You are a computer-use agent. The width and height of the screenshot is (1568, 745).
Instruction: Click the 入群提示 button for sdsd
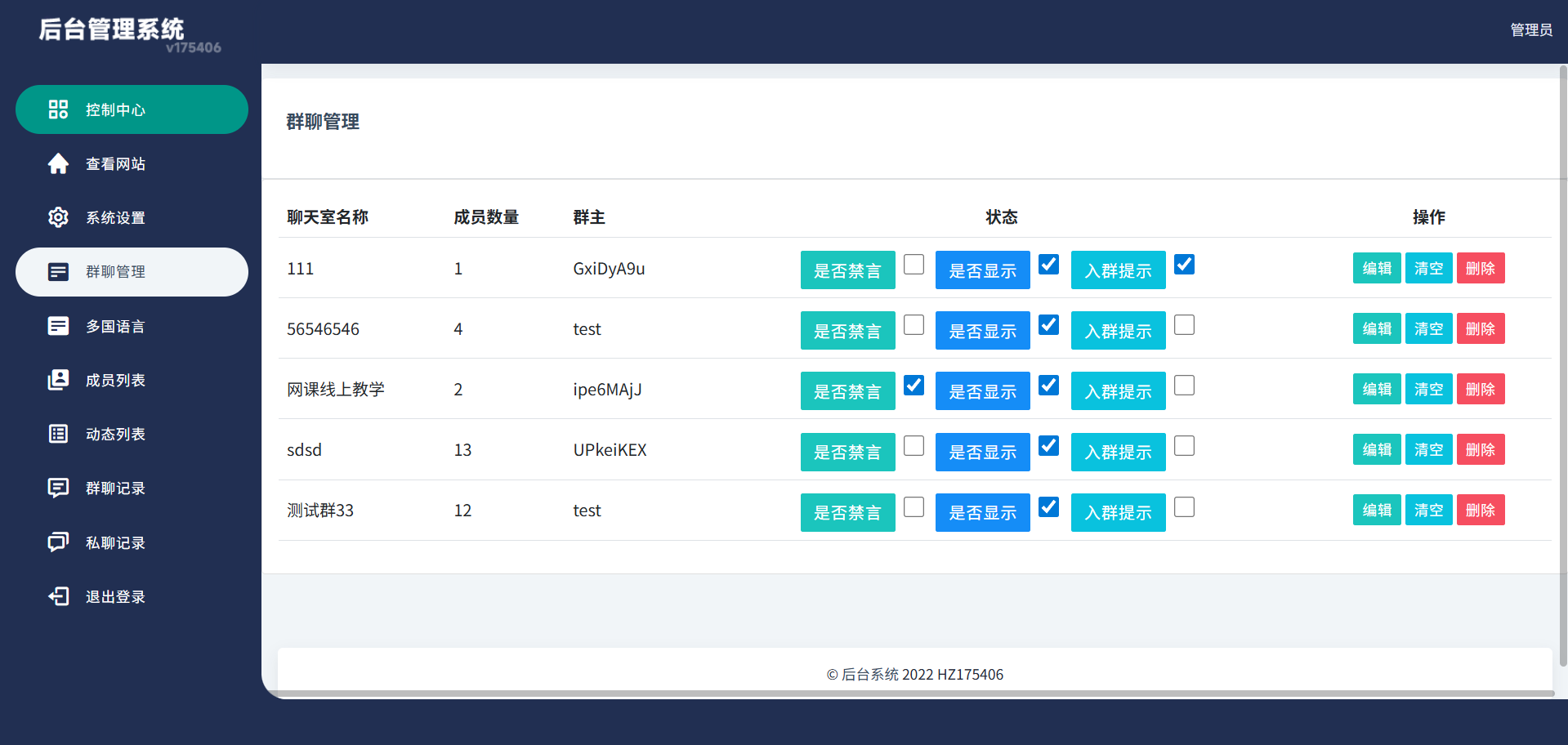coord(1118,452)
